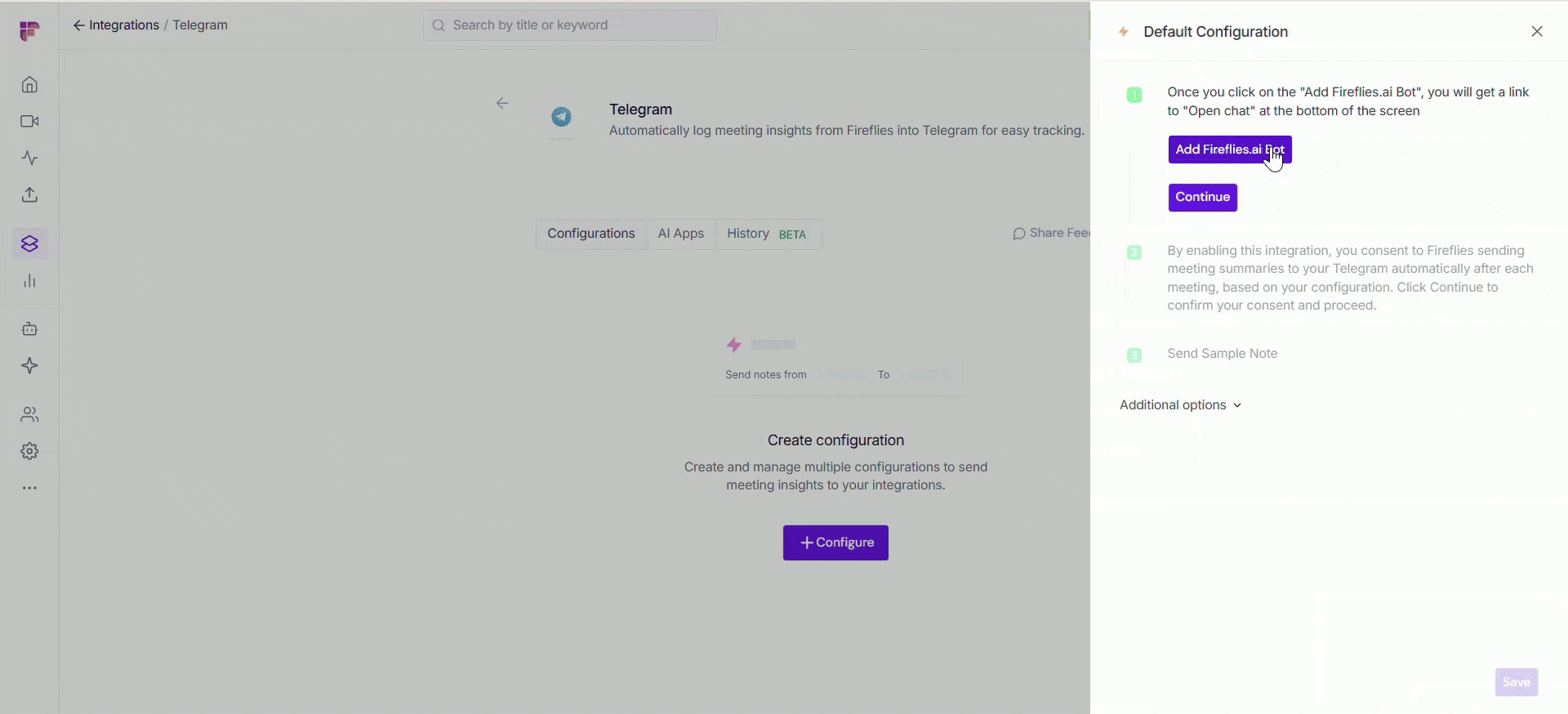
Task: Click the back arrow left of Telegram logo
Action: (x=502, y=104)
